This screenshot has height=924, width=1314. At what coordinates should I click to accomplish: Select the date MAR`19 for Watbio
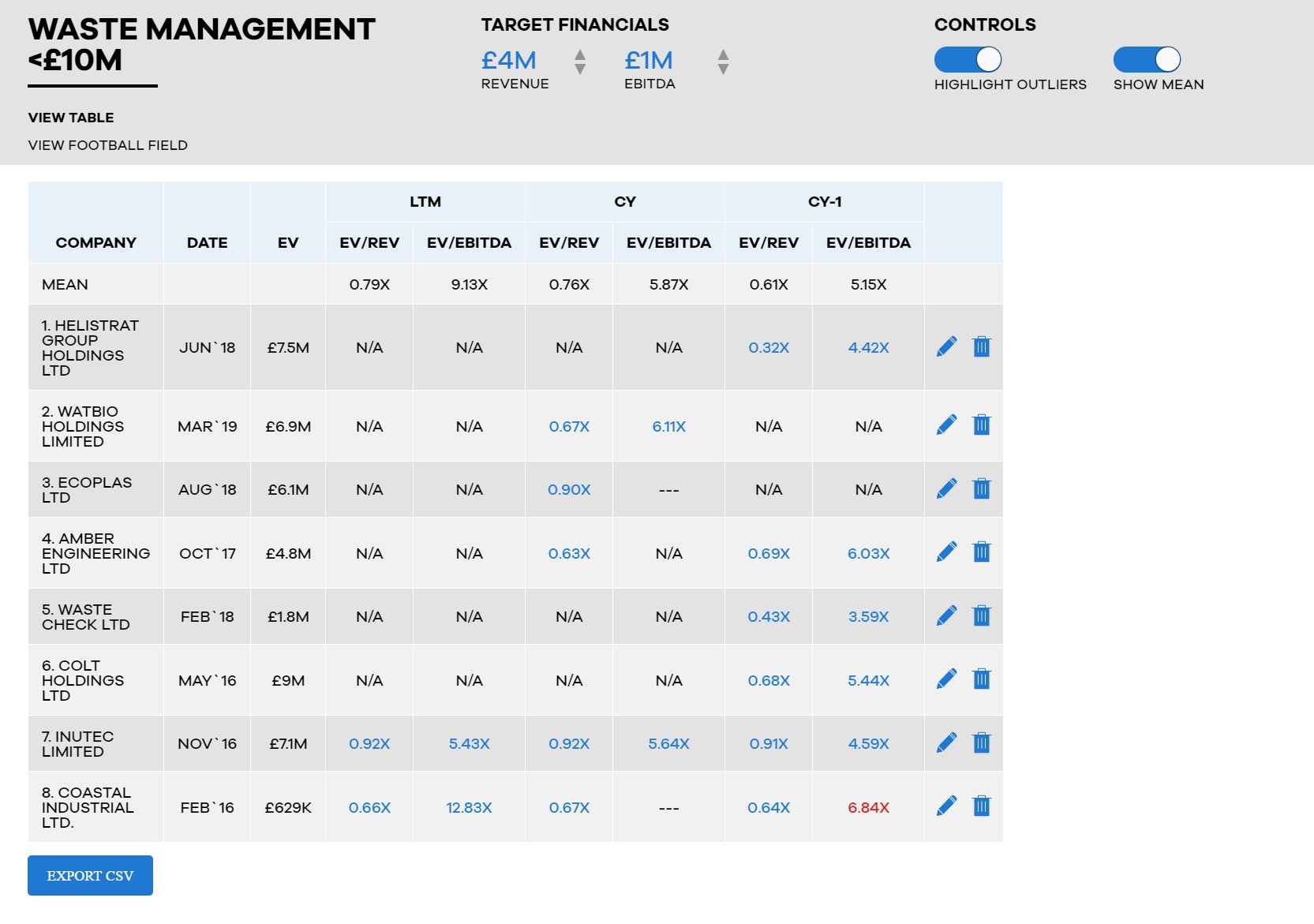click(x=208, y=426)
